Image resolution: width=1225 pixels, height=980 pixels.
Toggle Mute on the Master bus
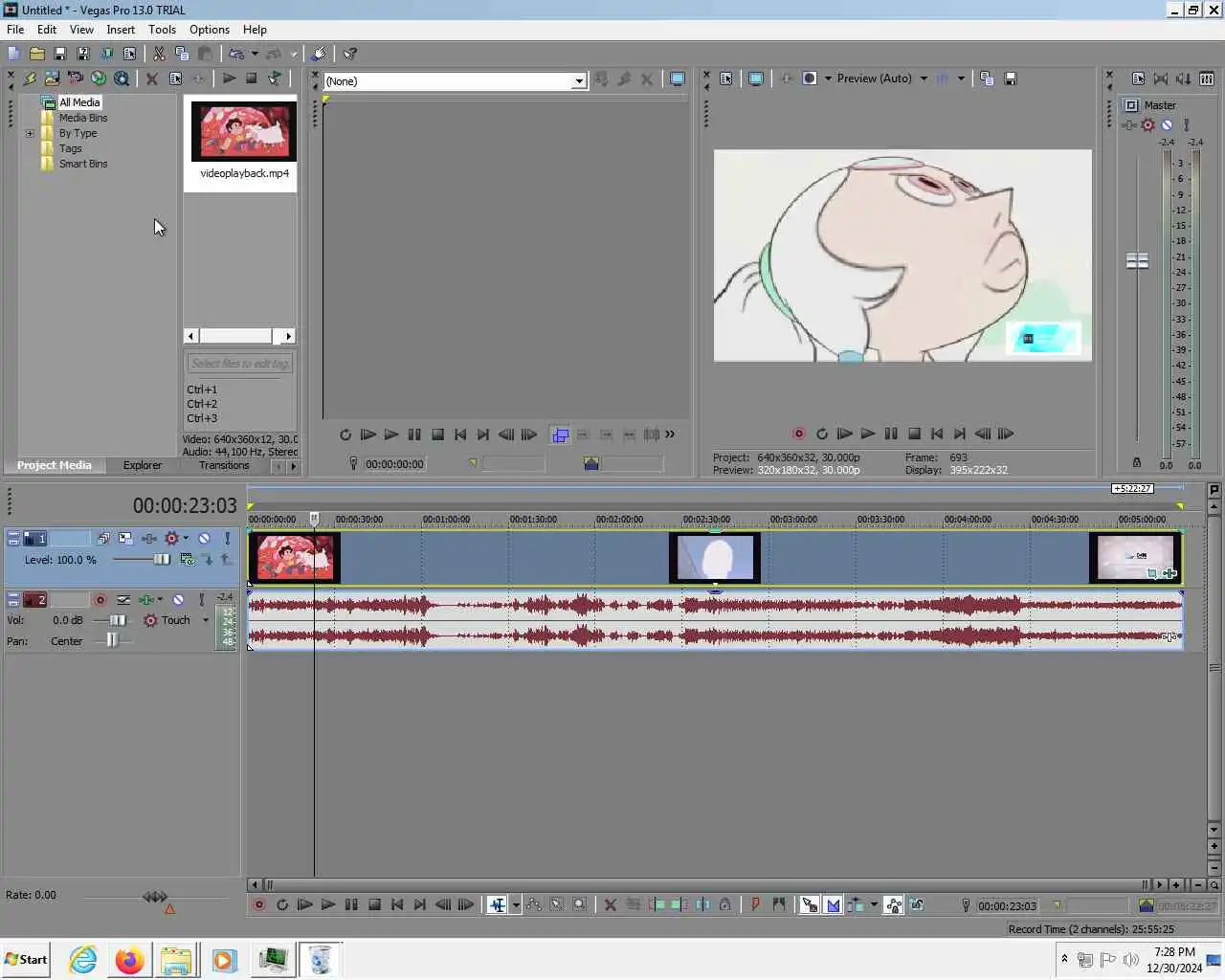[1167, 124]
